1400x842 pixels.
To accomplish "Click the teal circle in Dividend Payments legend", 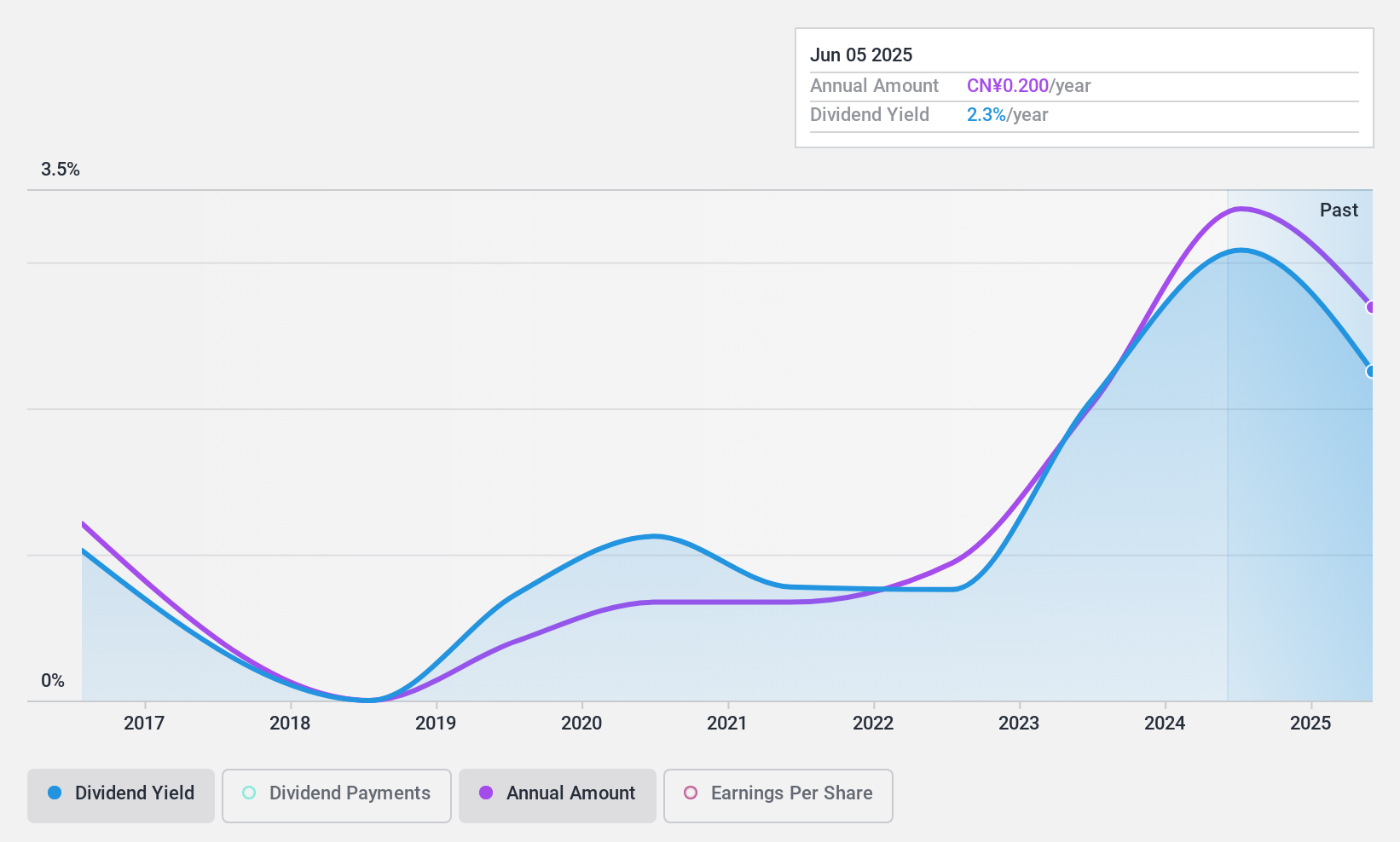I will [x=249, y=793].
